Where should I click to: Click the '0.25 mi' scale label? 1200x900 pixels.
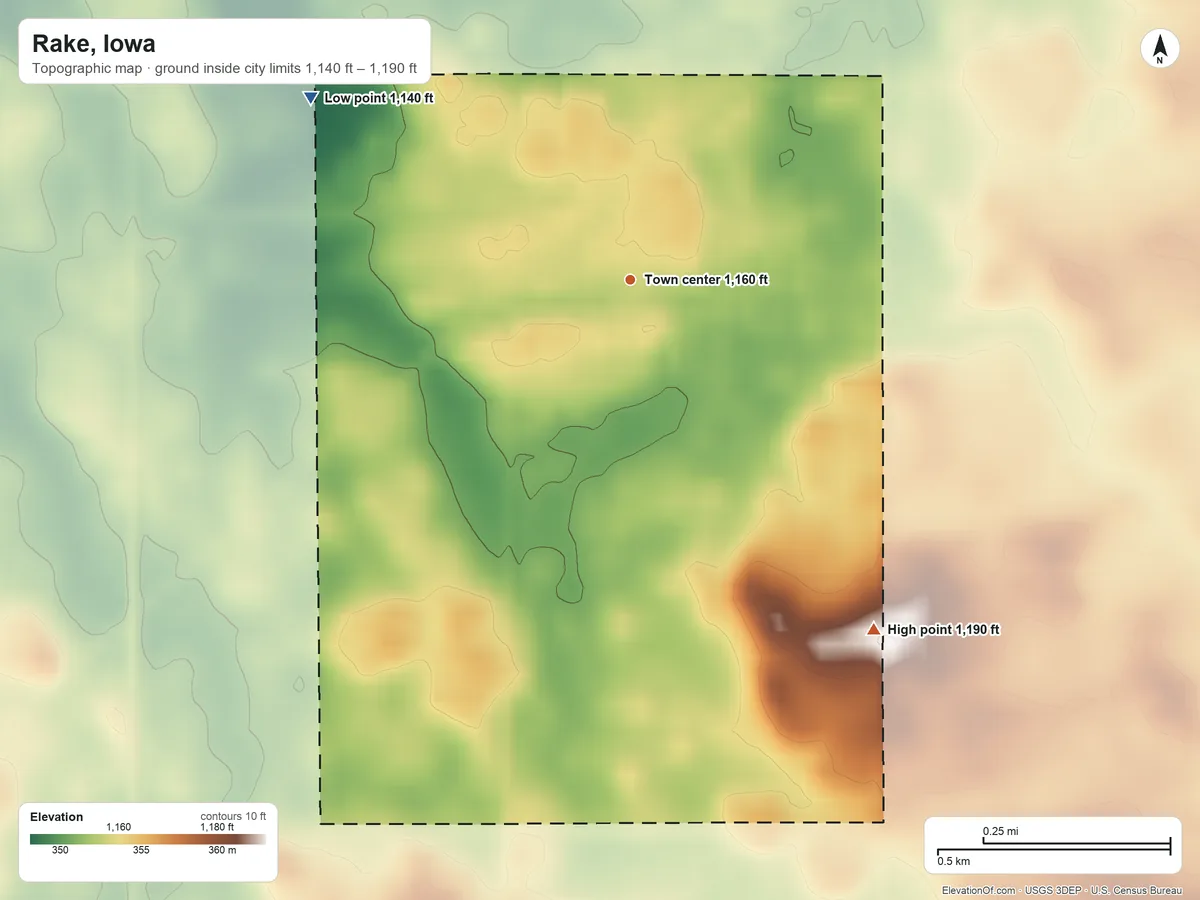[x=1000, y=831]
